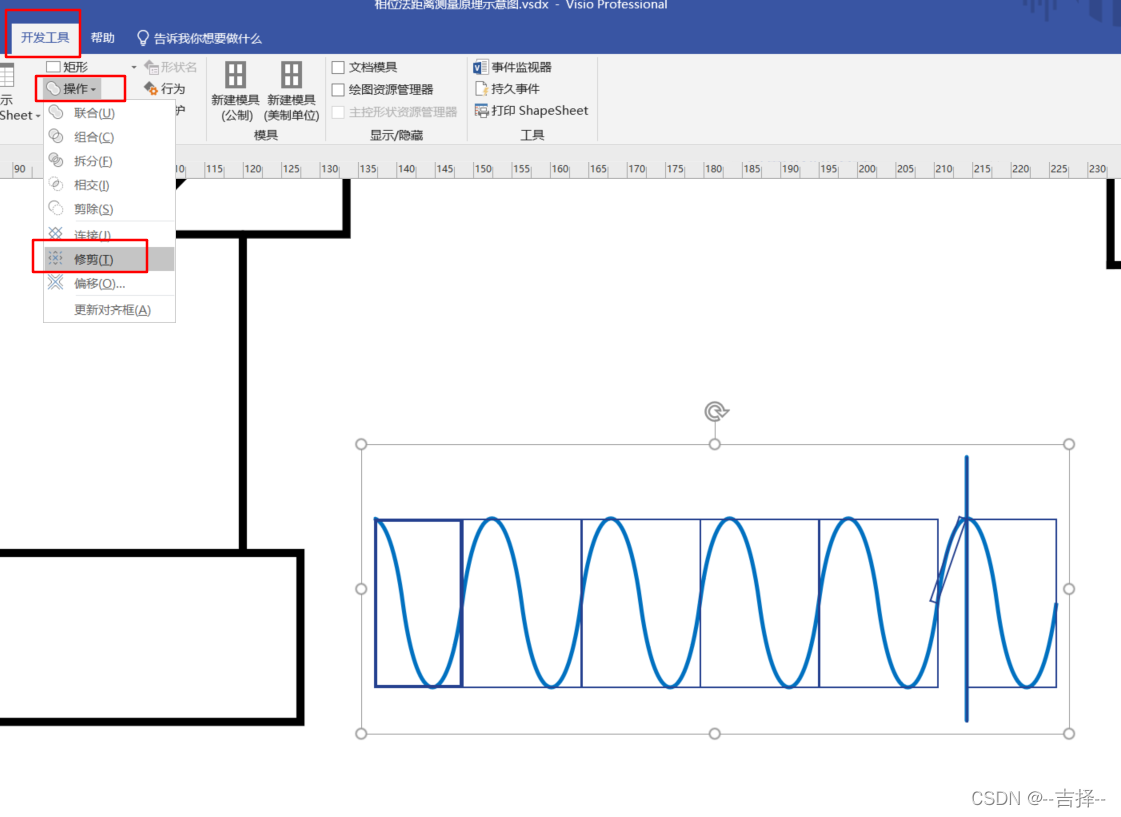Open the dropdown arrow beside 矩形
The image size is (1121, 817).
134,67
